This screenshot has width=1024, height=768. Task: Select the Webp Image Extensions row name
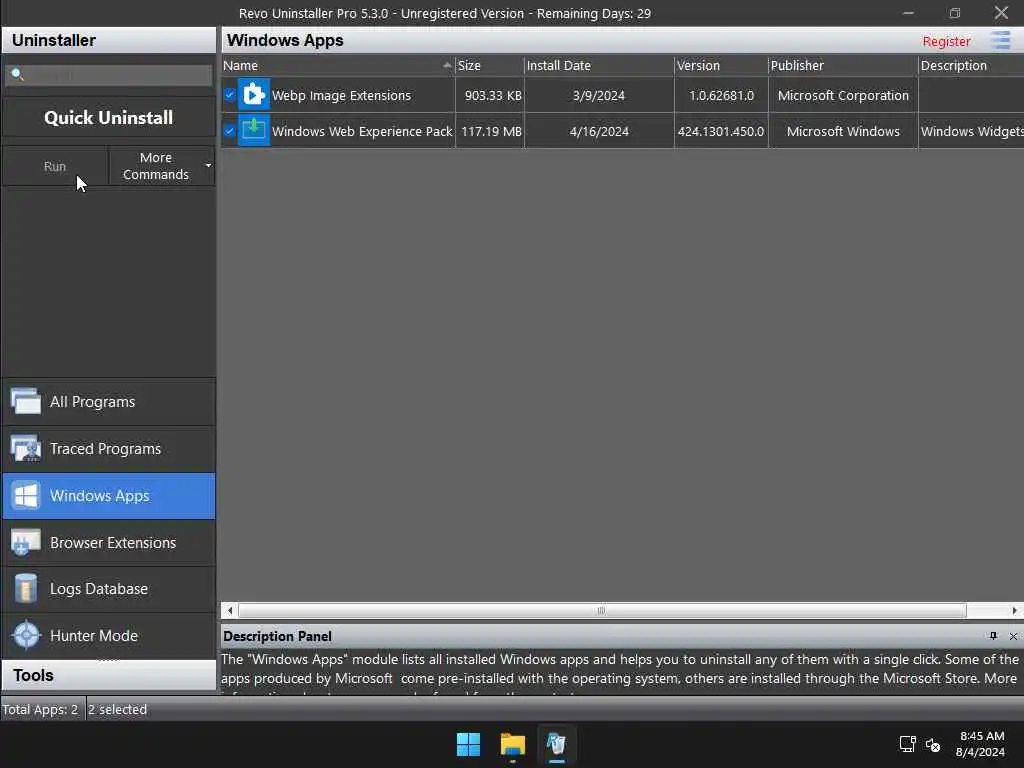pyautogui.click(x=341, y=95)
